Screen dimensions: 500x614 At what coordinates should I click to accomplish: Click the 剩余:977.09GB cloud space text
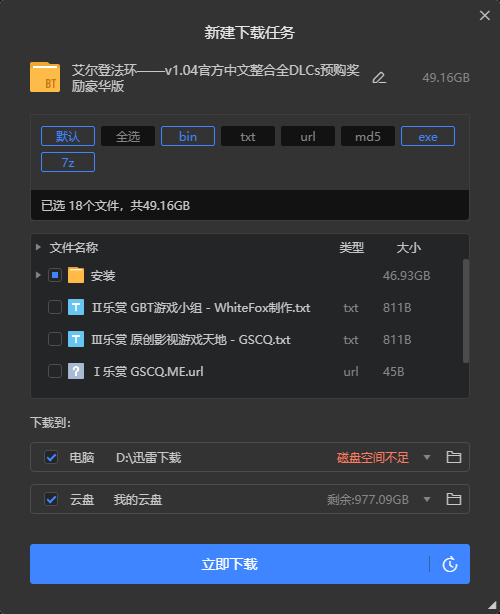coord(368,500)
